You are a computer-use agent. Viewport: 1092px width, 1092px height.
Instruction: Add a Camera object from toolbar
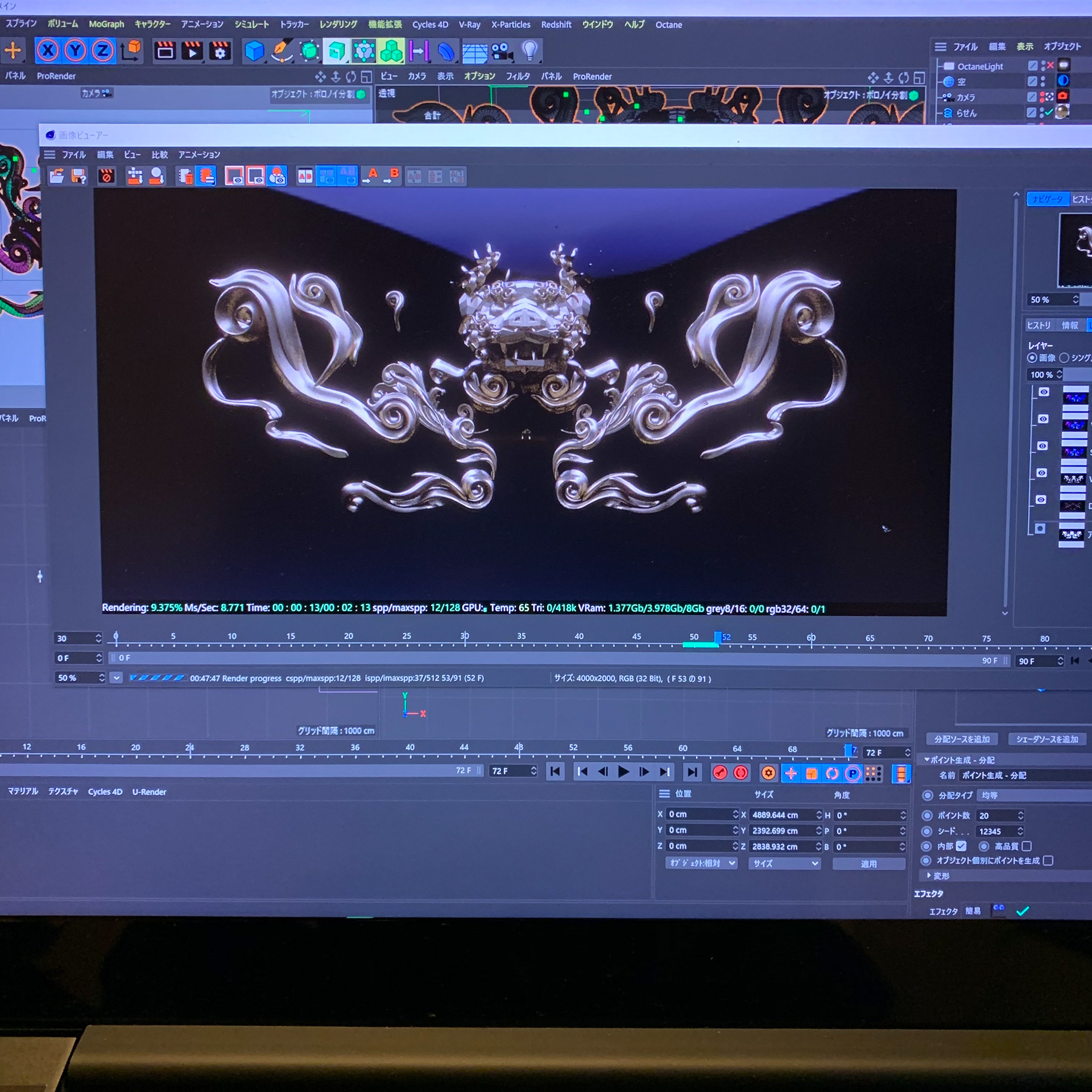[502, 52]
